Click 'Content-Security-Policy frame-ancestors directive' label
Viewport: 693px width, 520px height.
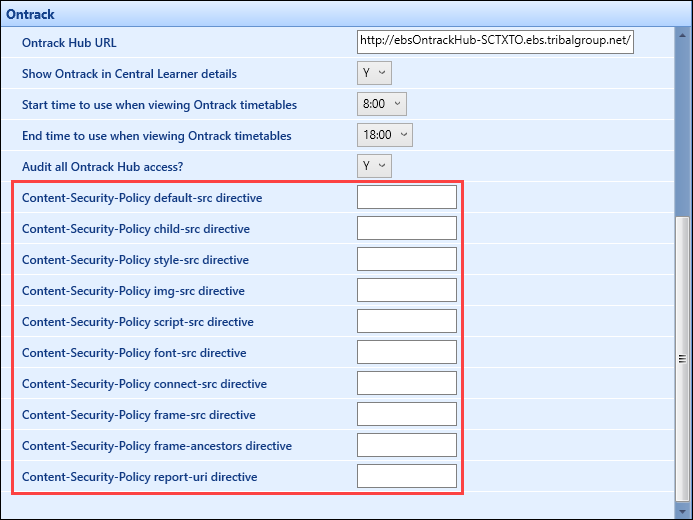tap(157, 446)
